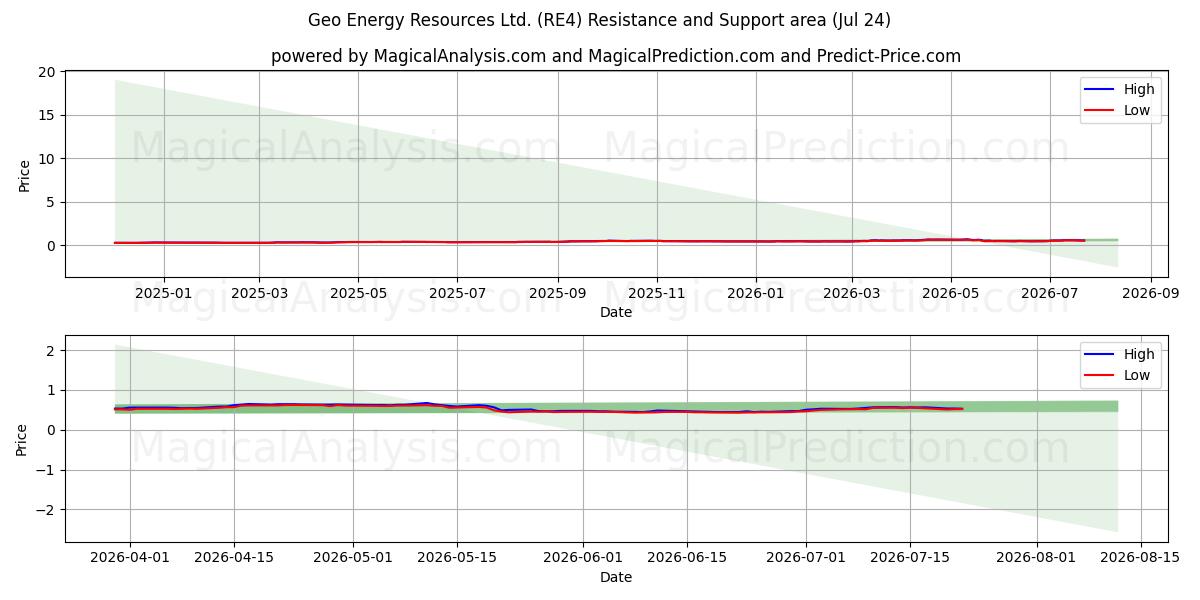Select the −2 price tick on bottom chart

tap(47, 510)
